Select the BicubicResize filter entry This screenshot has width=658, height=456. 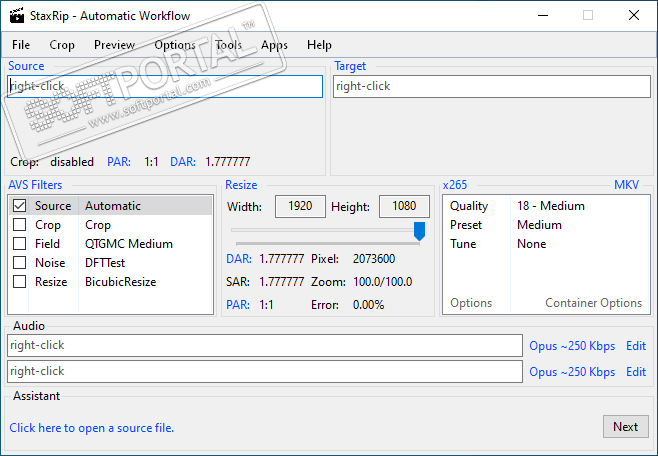coord(120,281)
